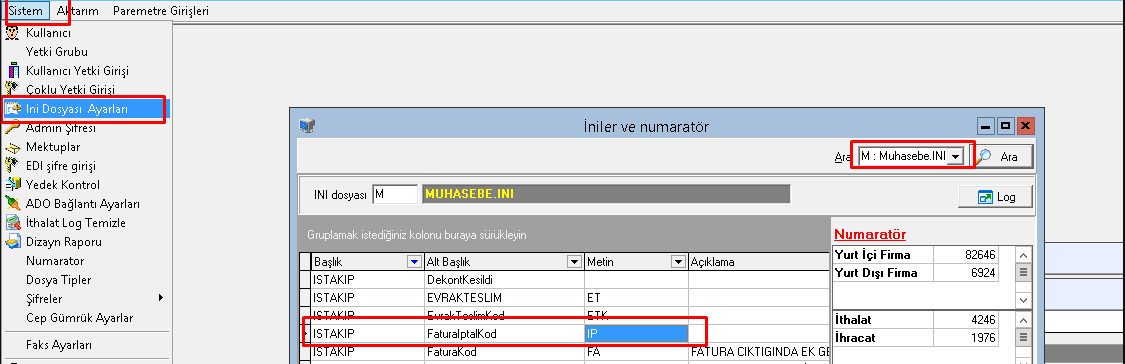This screenshot has width=1125, height=364.
Task: Select Cep Gümrük Ayarlar entry
Action: 80,317
